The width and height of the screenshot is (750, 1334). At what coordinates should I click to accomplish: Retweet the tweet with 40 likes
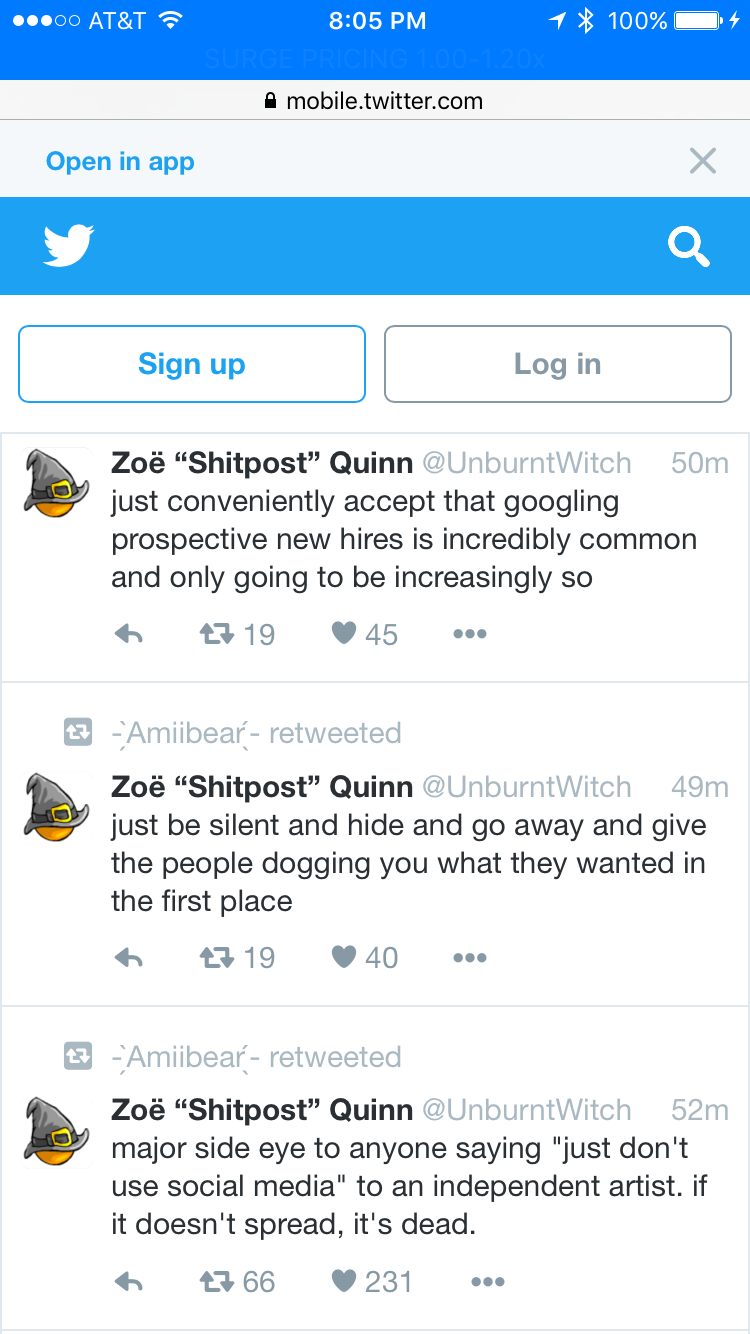(x=217, y=958)
